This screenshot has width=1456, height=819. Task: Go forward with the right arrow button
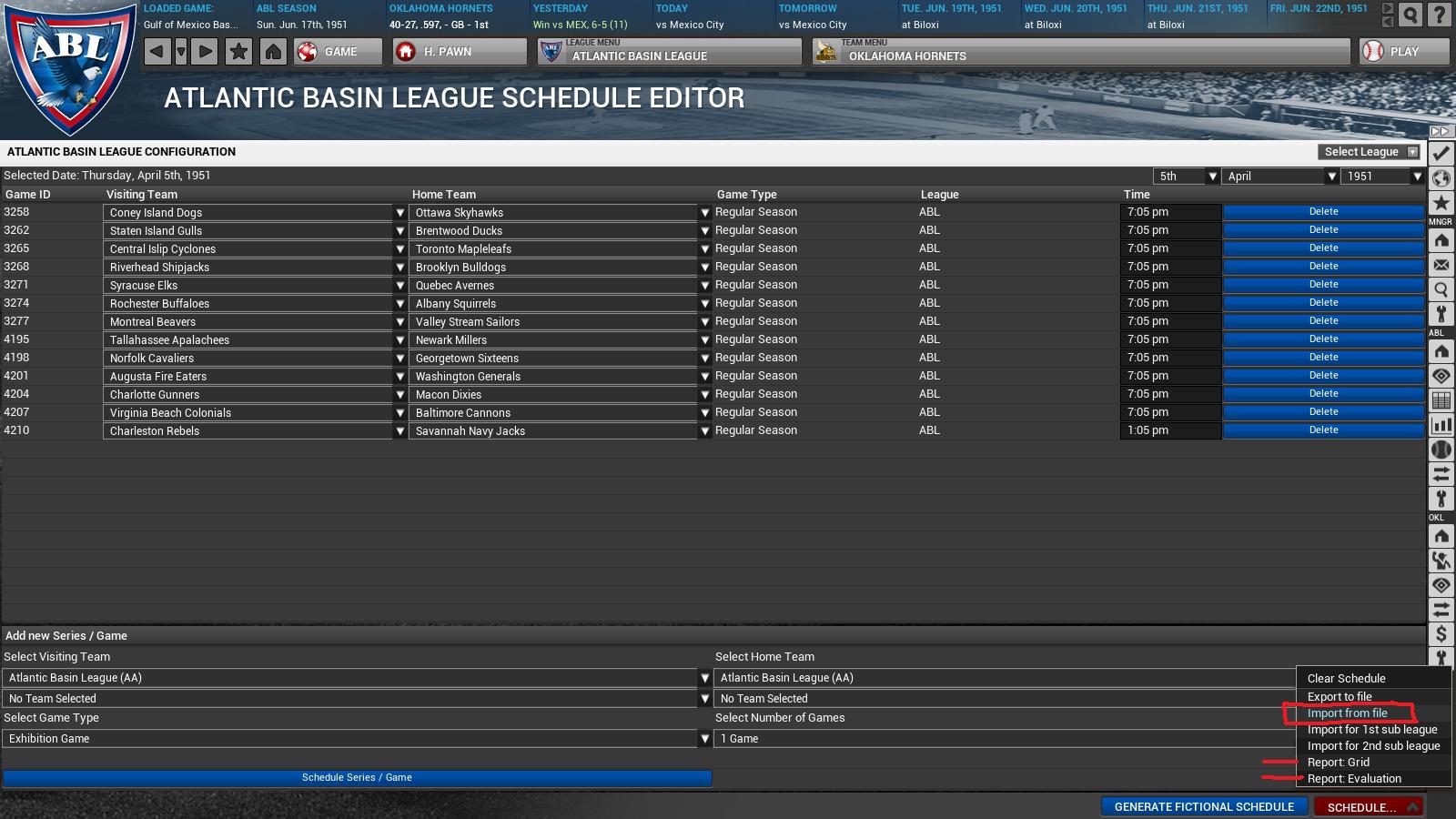pyautogui.click(x=206, y=52)
